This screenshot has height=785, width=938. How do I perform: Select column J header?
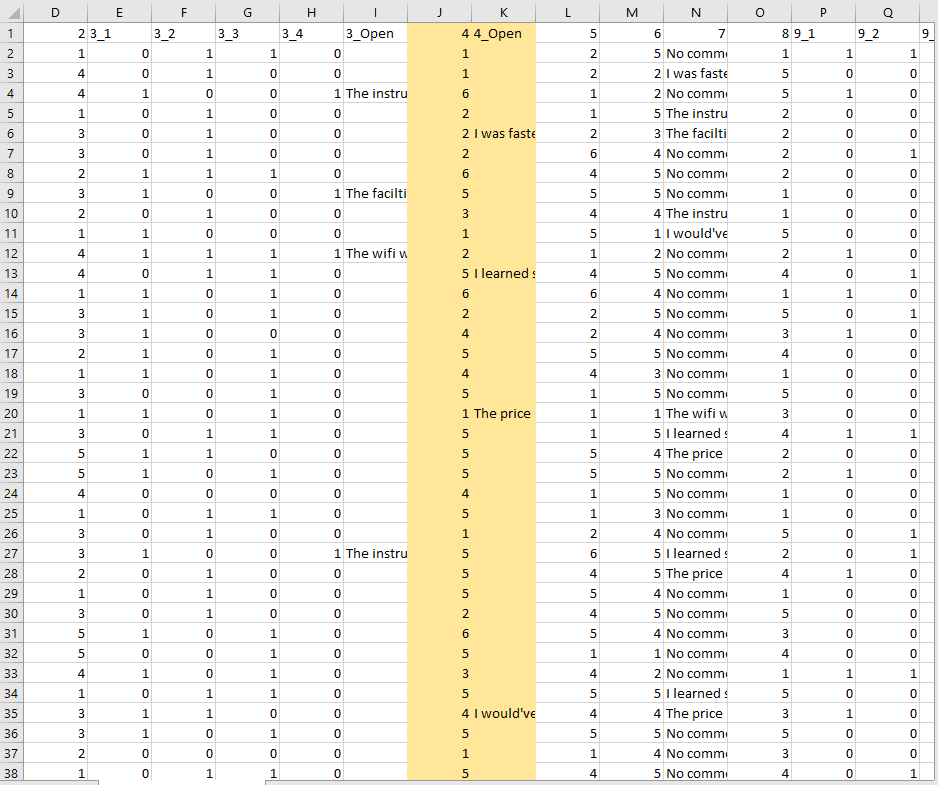(439, 12)
